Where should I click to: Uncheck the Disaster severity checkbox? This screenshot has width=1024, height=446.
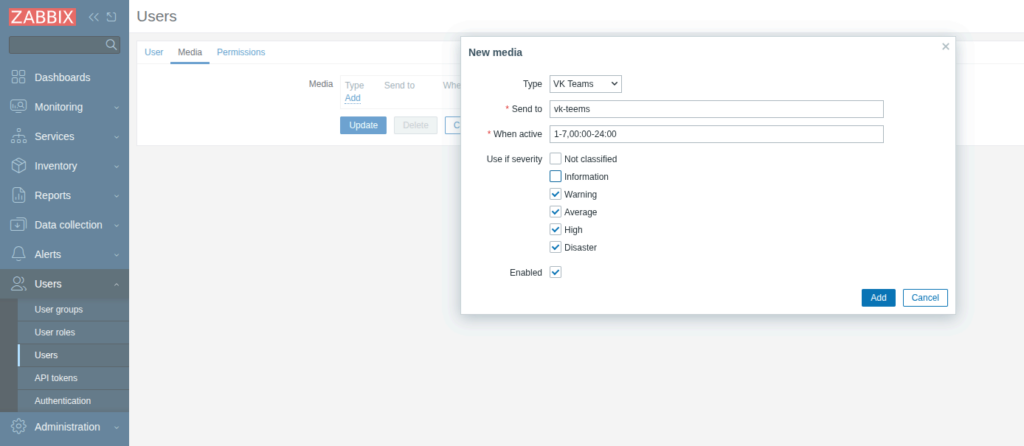pos(556,247)
